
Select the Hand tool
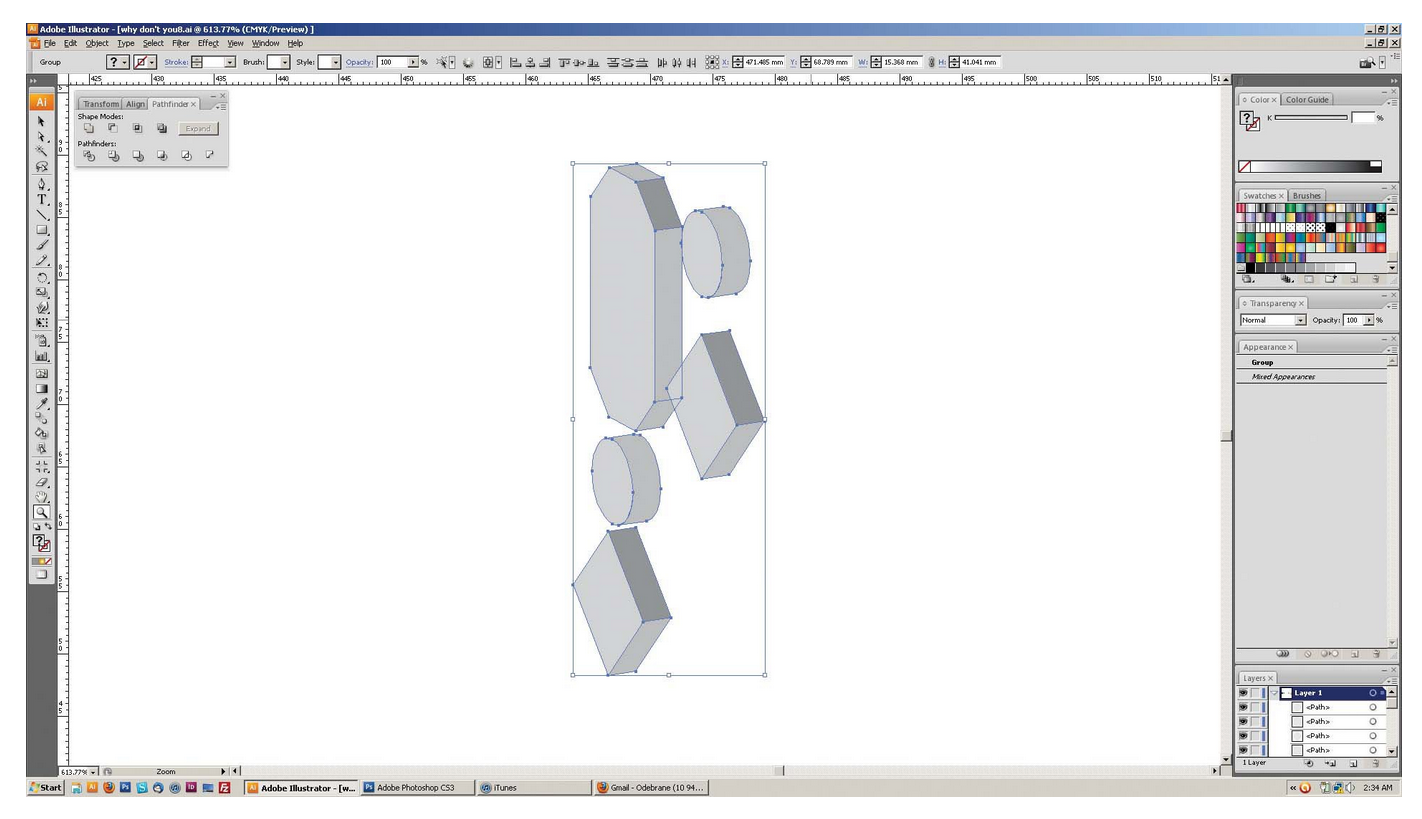pos(41,497)
